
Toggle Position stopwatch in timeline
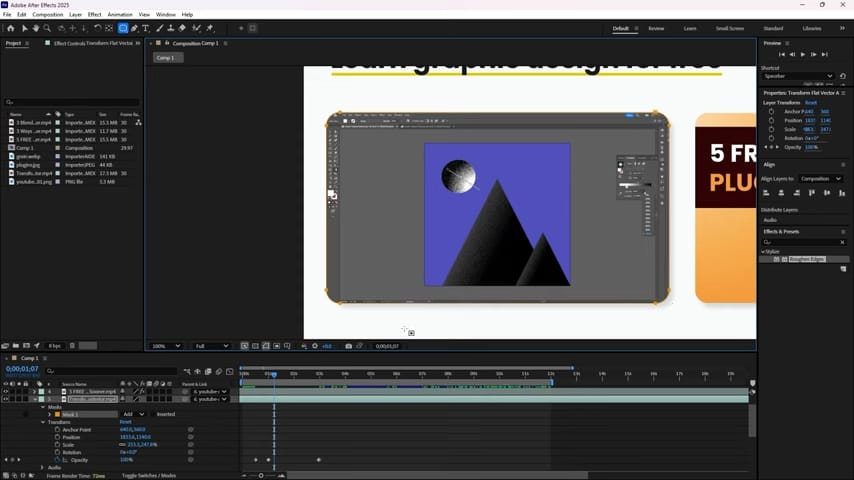point(57,437)
